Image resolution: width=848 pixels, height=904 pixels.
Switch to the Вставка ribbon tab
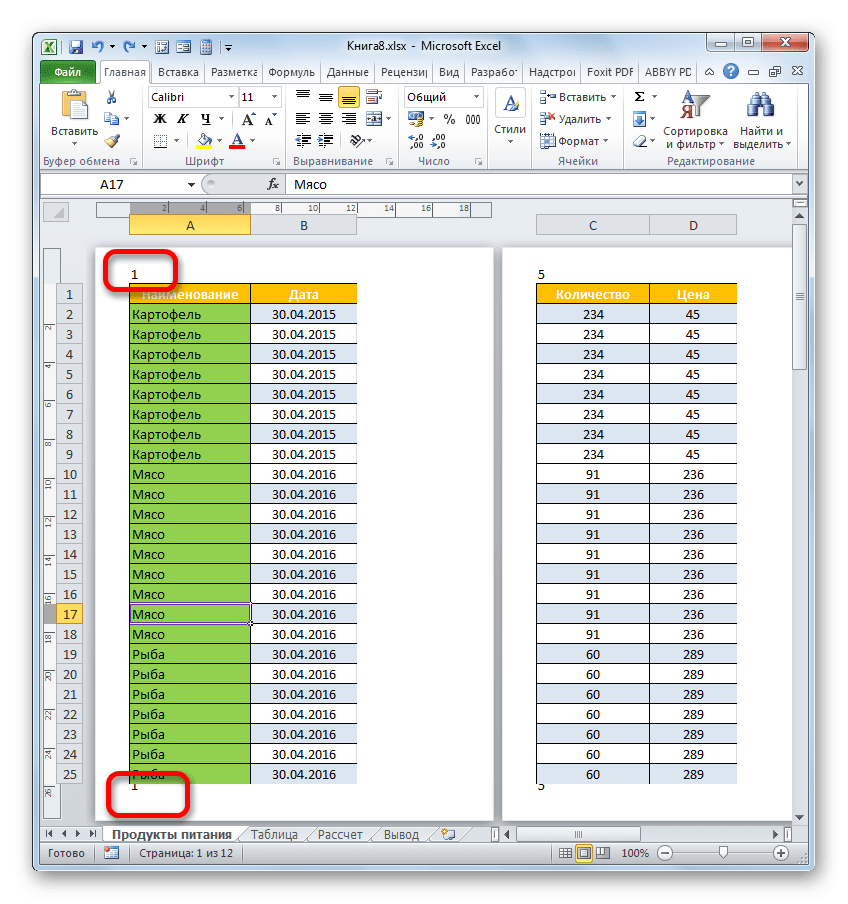178,72
